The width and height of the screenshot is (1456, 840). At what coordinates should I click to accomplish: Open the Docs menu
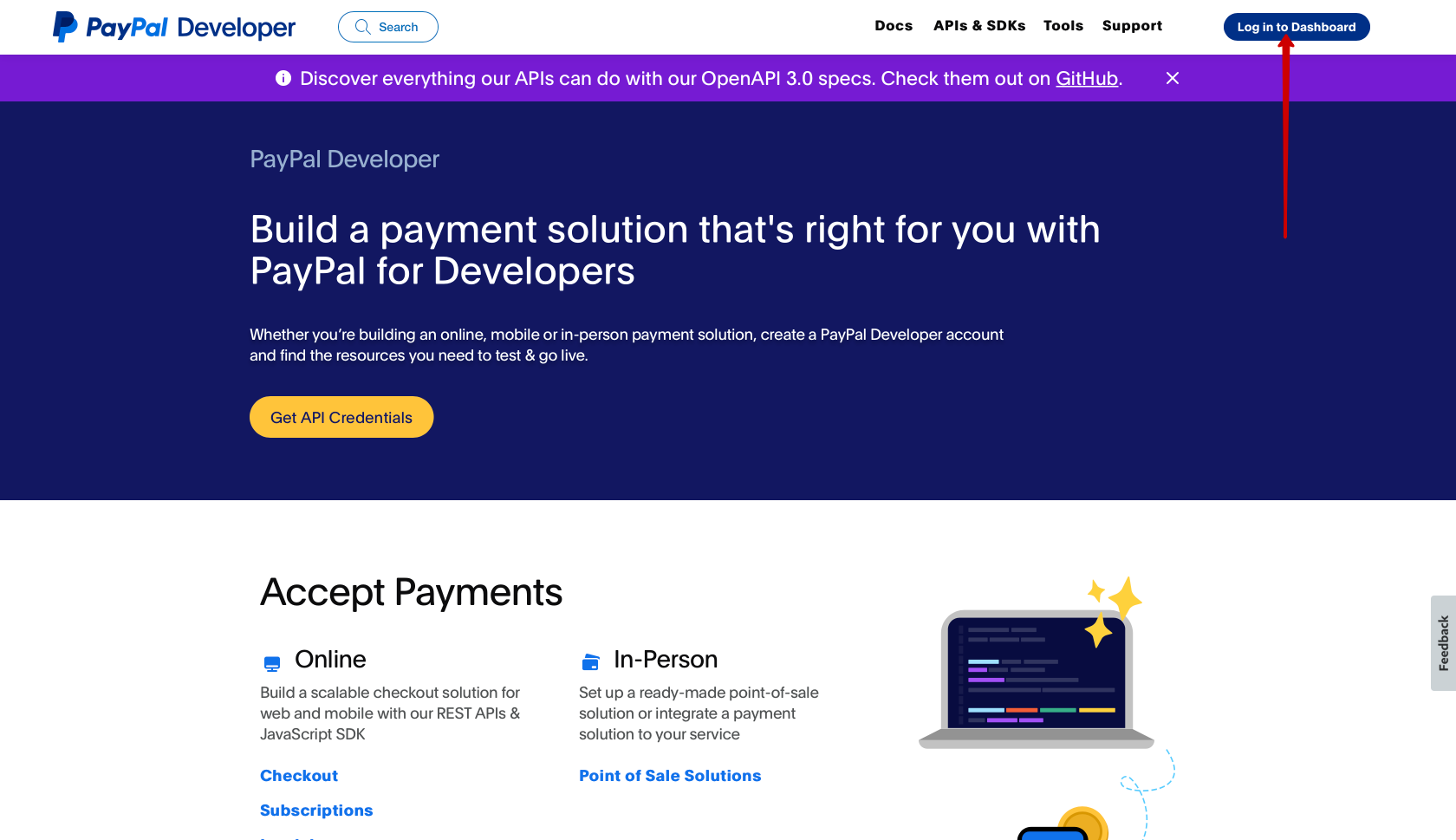click(x=894, y=26)
